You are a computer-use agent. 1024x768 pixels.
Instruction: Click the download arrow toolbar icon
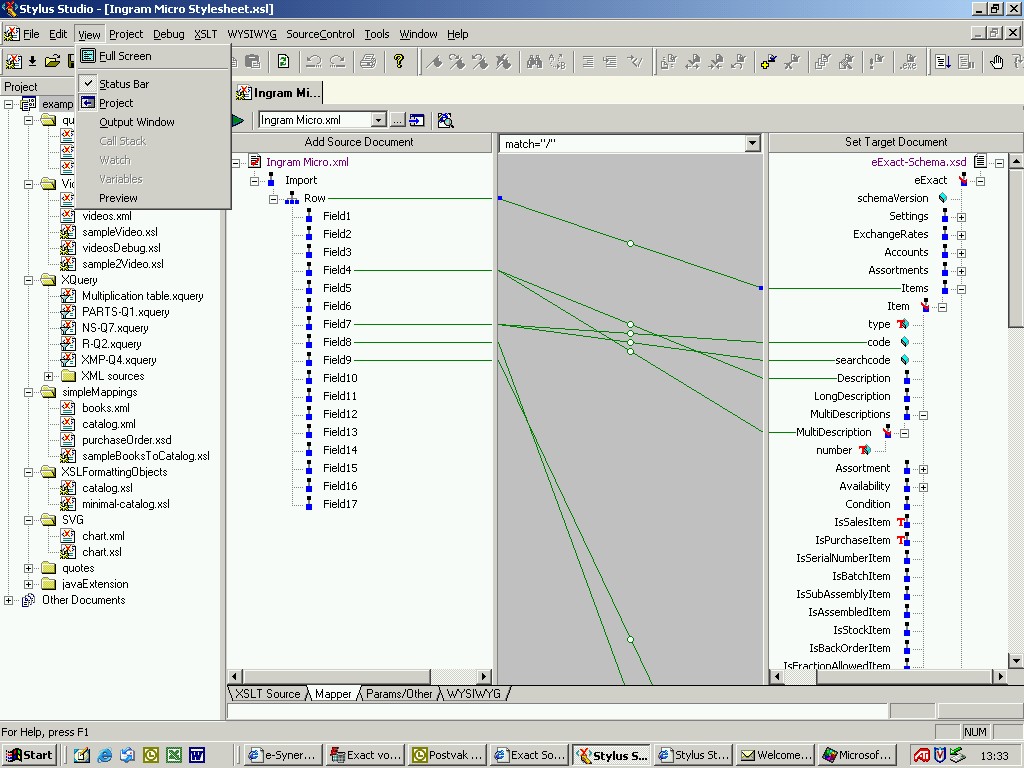pyautogui.click(x=33, y=61)
